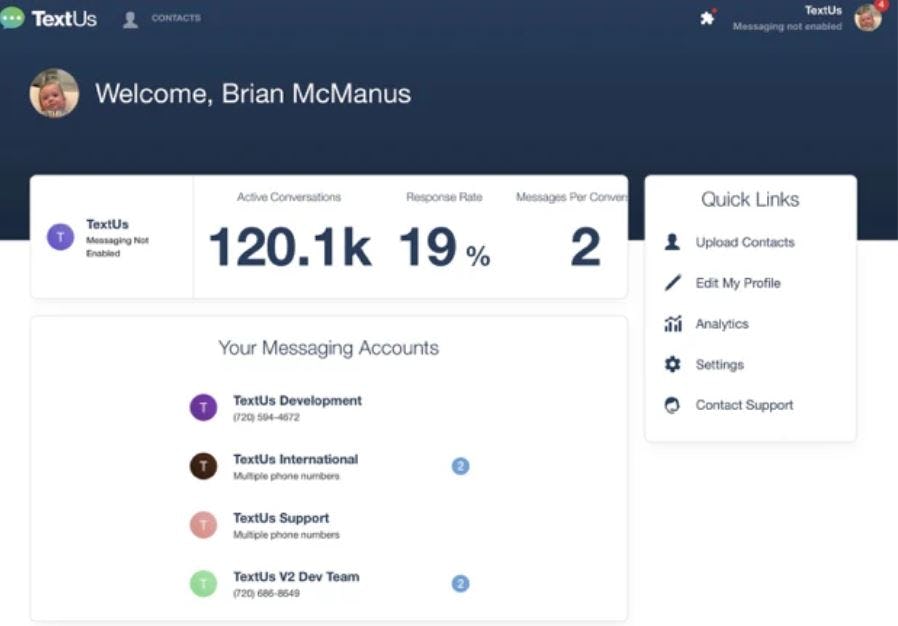This screenshot has width=898, height=626.
Task: Click the pencil icon beside Edit My Profile
Action: pyautogui.click(x=673, y=283)
